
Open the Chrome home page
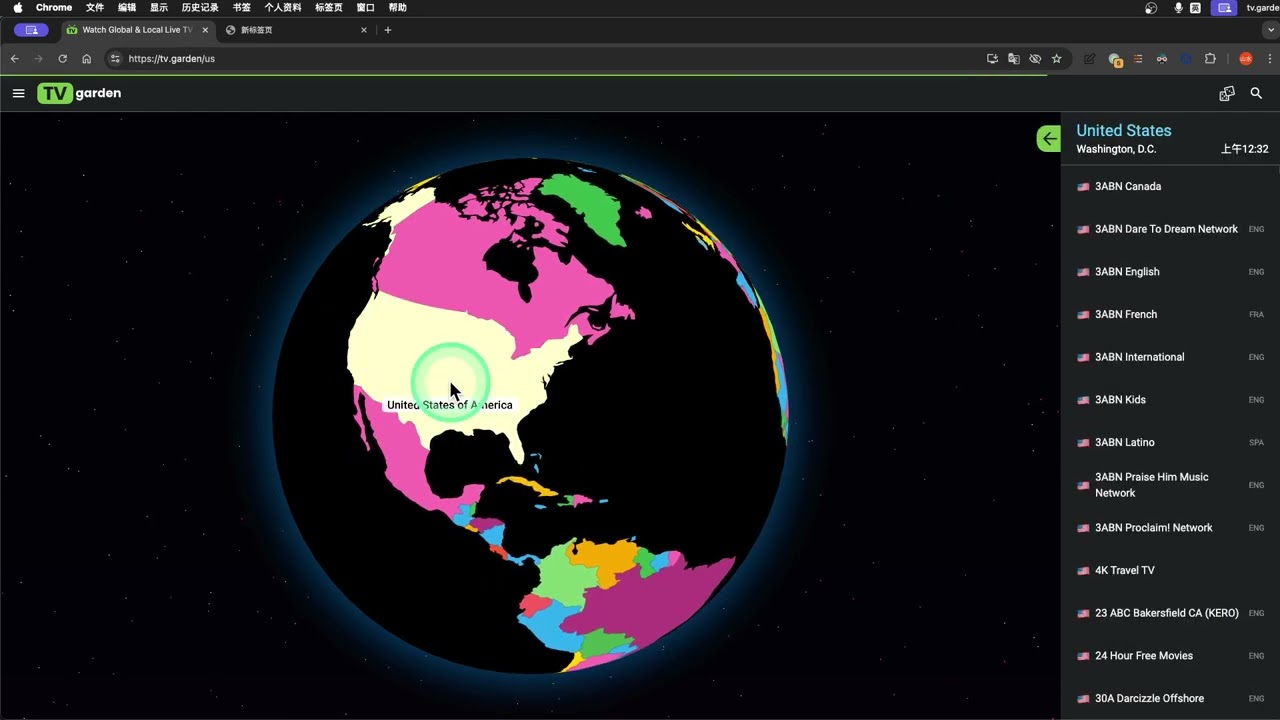(x=86, y=59)
